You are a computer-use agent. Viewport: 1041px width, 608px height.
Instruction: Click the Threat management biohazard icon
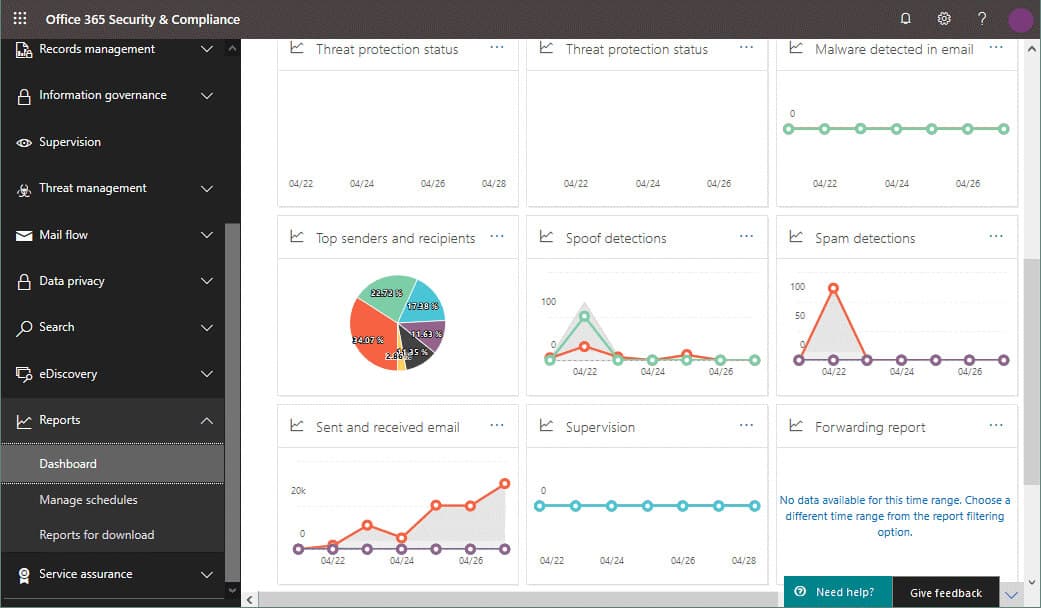[x=25, y=189]
